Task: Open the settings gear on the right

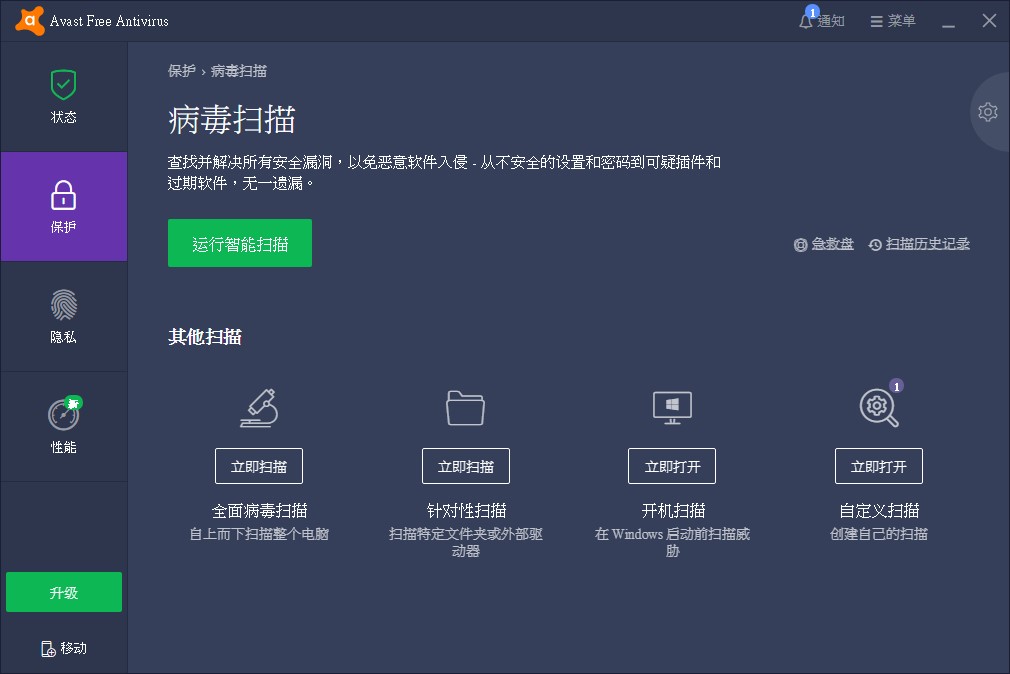Action: coord(987,112)
